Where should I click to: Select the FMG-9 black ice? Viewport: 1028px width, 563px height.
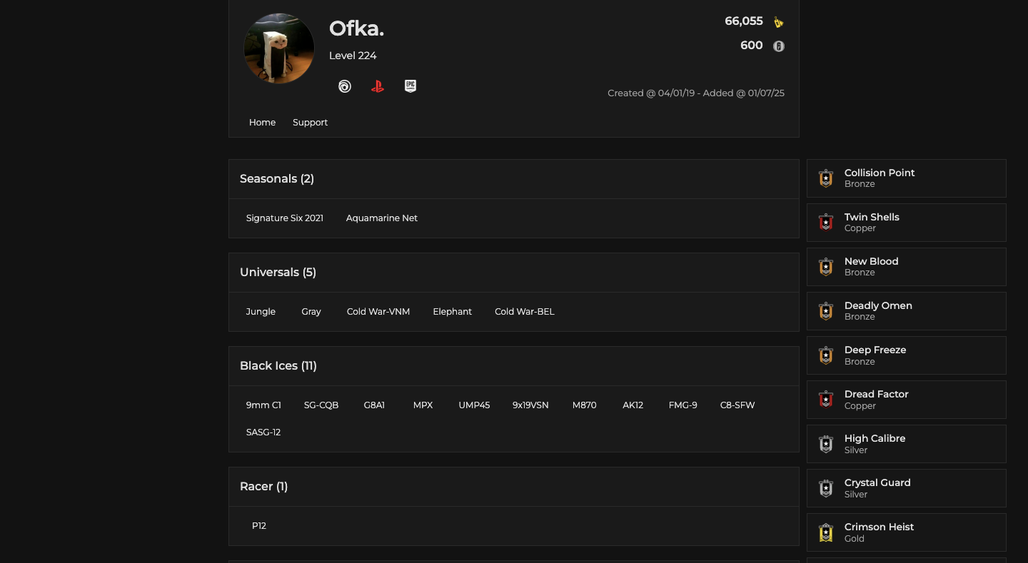(682, 405)
